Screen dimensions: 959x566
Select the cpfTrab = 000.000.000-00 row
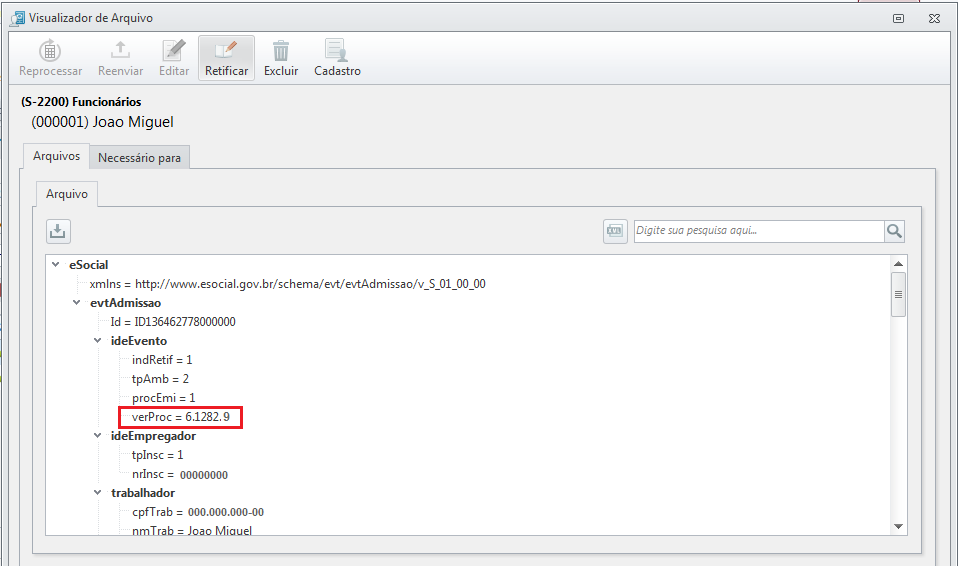click(x=198, y=512)
